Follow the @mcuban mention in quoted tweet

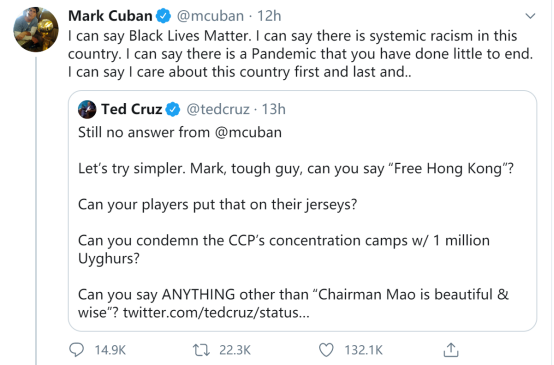(x=248, y=133)
